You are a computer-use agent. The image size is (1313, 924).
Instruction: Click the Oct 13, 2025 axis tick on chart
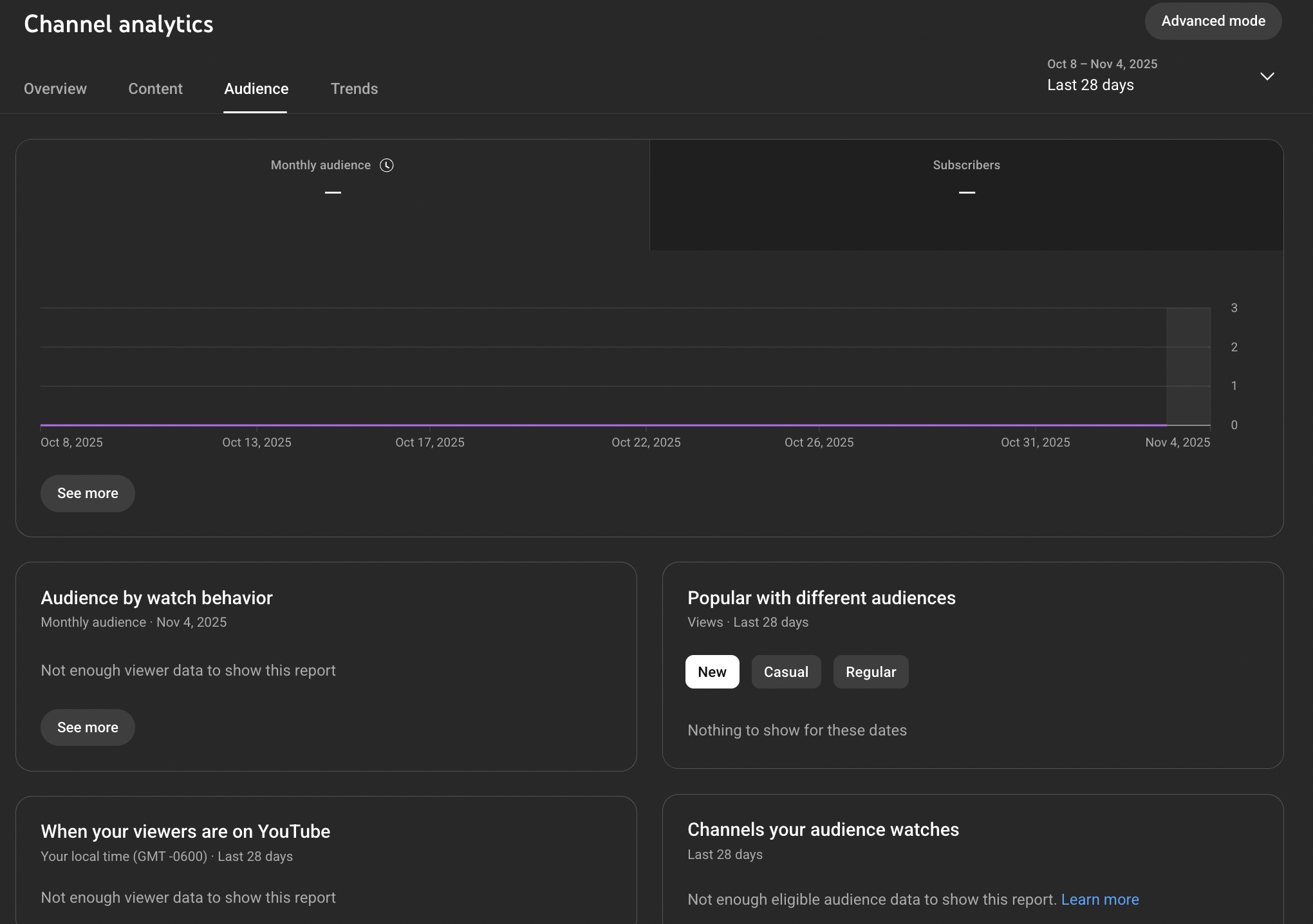(257, 442)
